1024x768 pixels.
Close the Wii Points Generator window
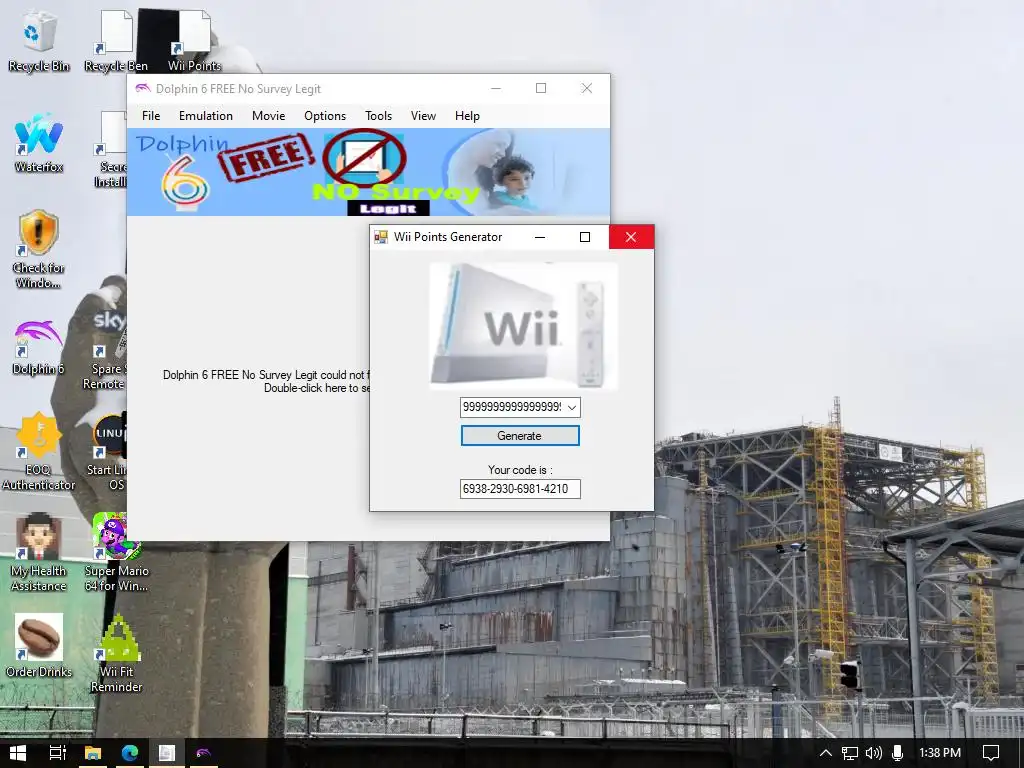631,237
